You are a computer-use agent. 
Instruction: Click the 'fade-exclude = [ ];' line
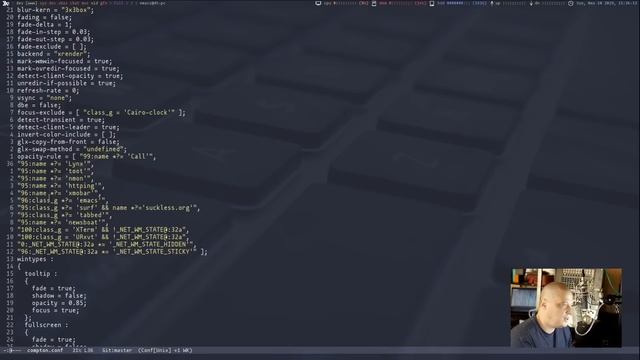pyautogui.click(x=51, y=47)
